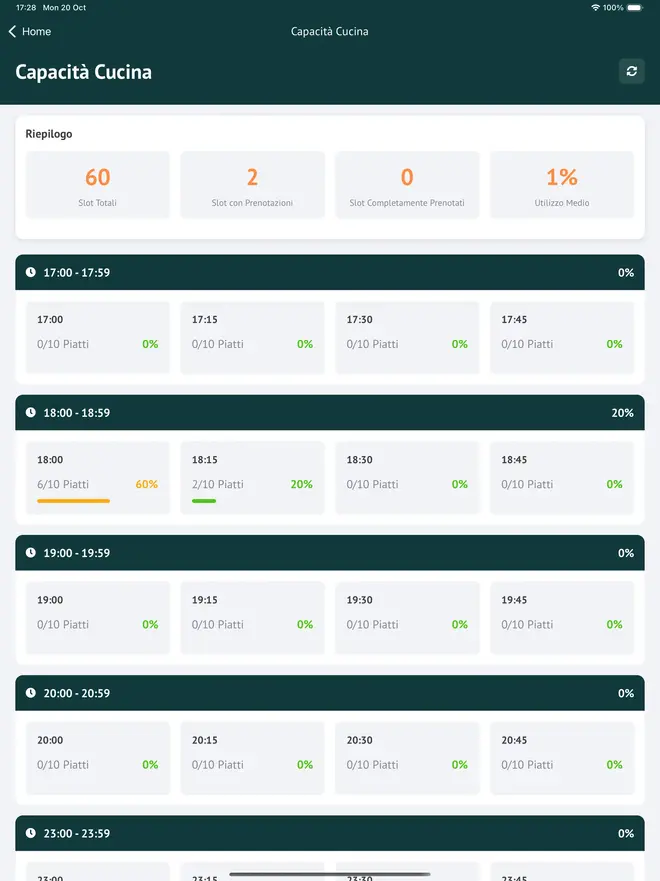660x881 pixels.
Task: Click the orange 60% progress bar
Action: click(73, 501)
